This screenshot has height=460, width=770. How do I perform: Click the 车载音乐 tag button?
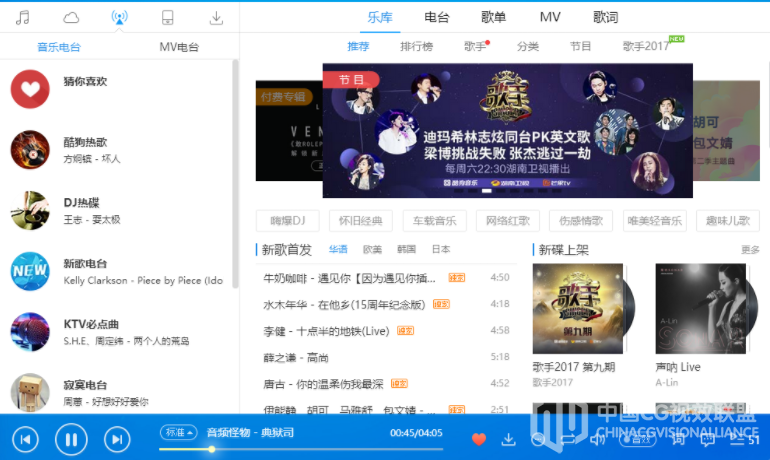(x=435, y=221)
